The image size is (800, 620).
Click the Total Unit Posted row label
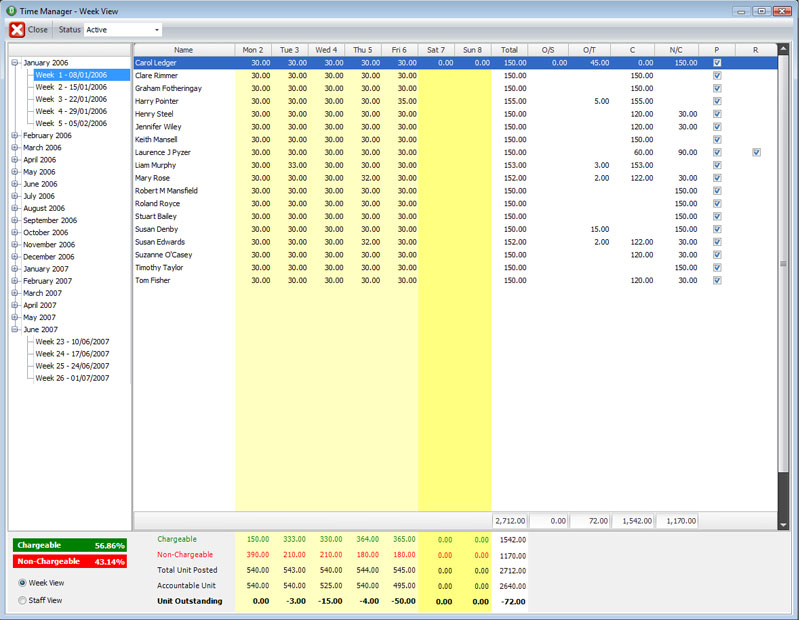[187, 570]
